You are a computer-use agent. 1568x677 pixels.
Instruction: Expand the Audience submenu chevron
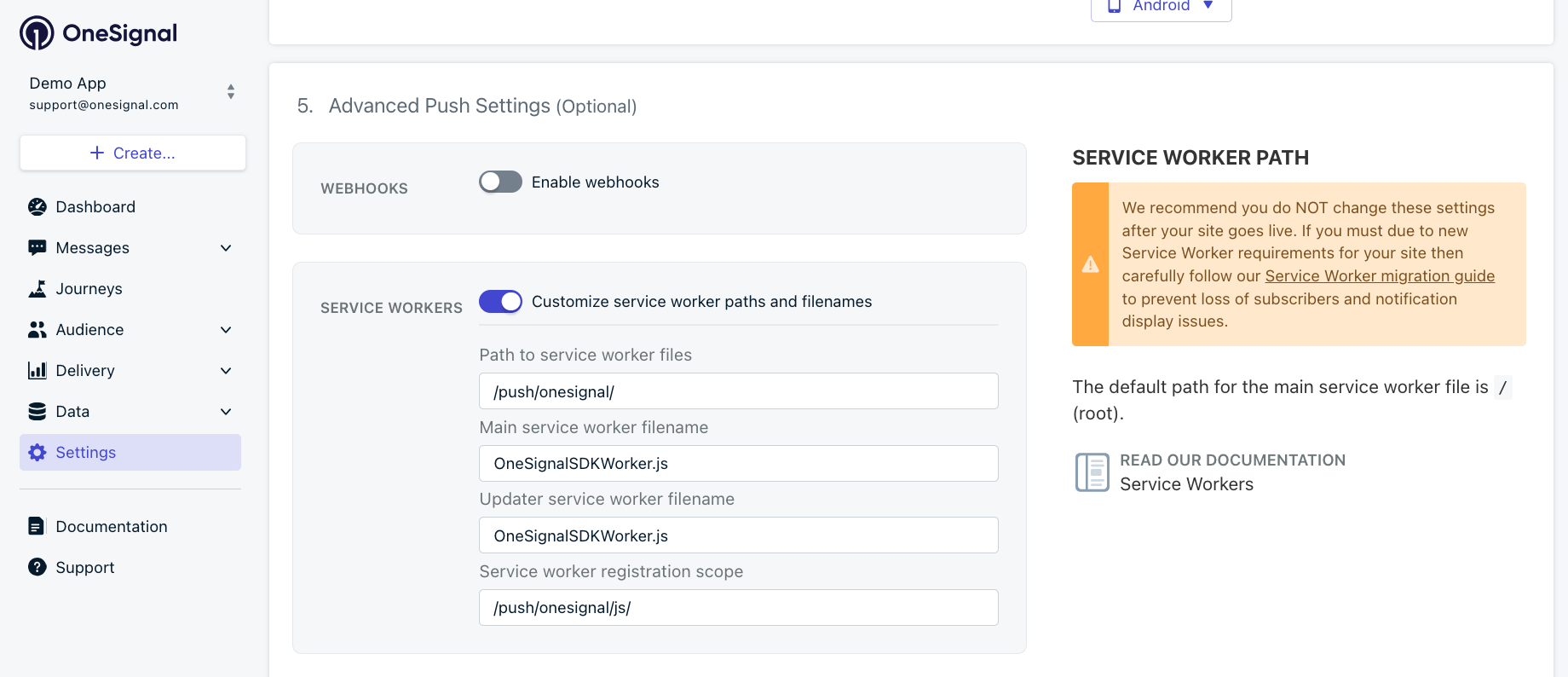(x=226, y=330)
